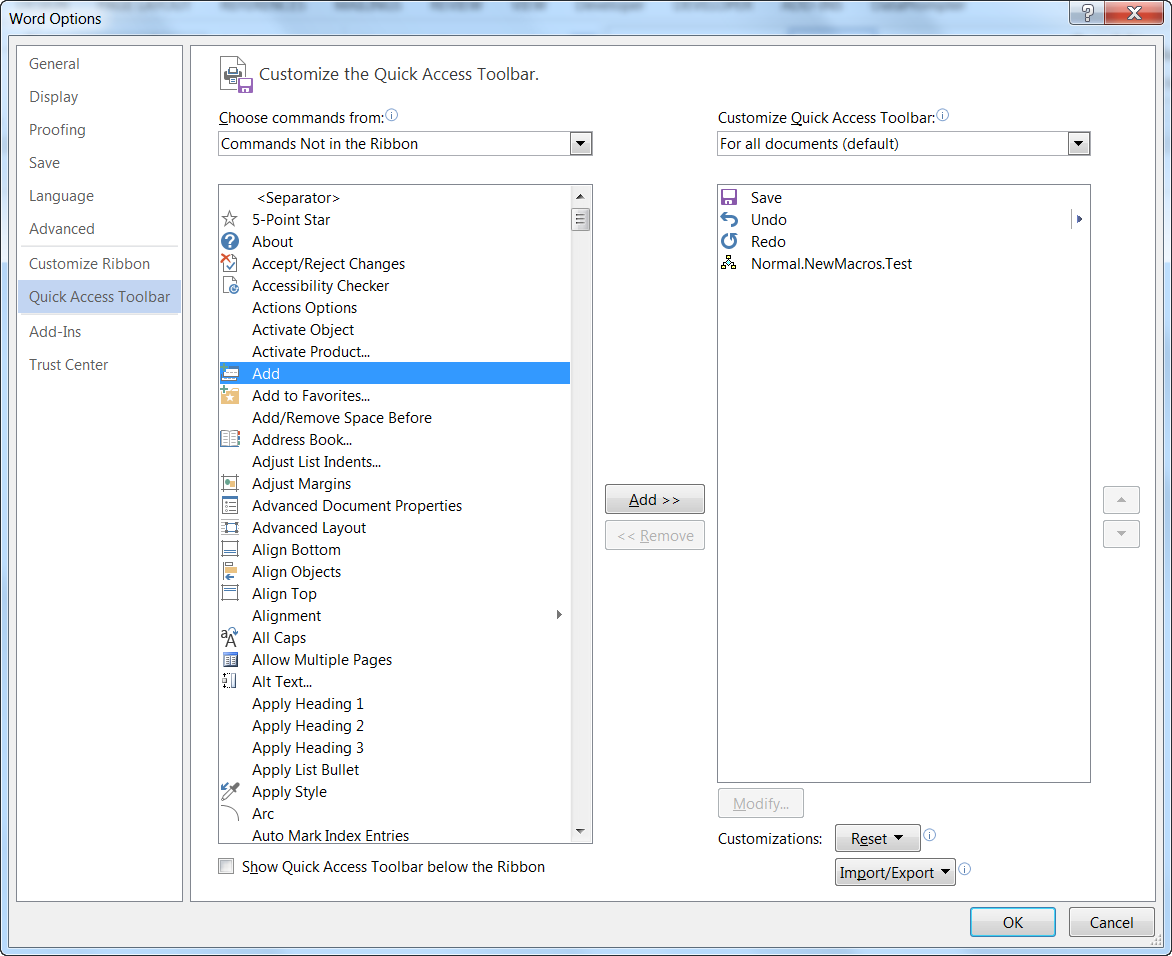Click the info icon next to Reset
This screenshot has width=1172, height=956.
[x=929, y=836]
